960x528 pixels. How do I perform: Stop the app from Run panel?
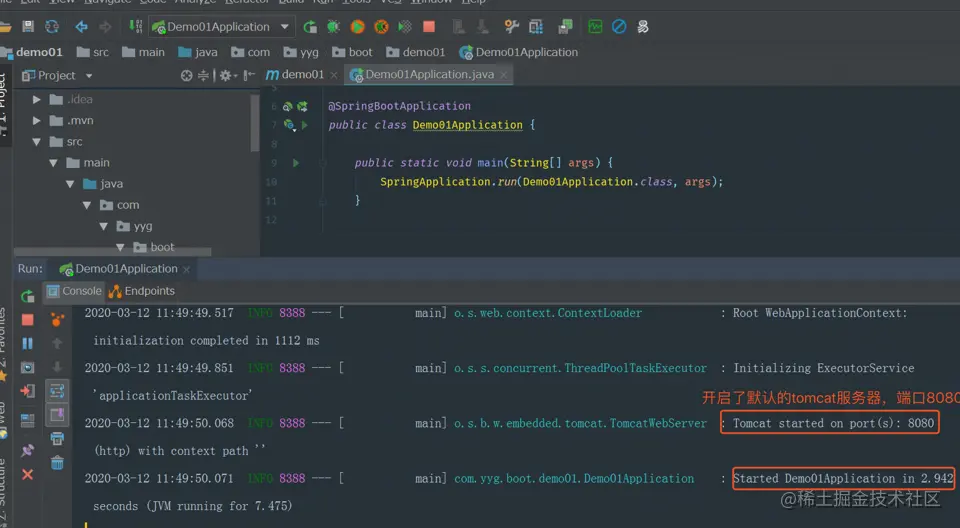[28, 320]
